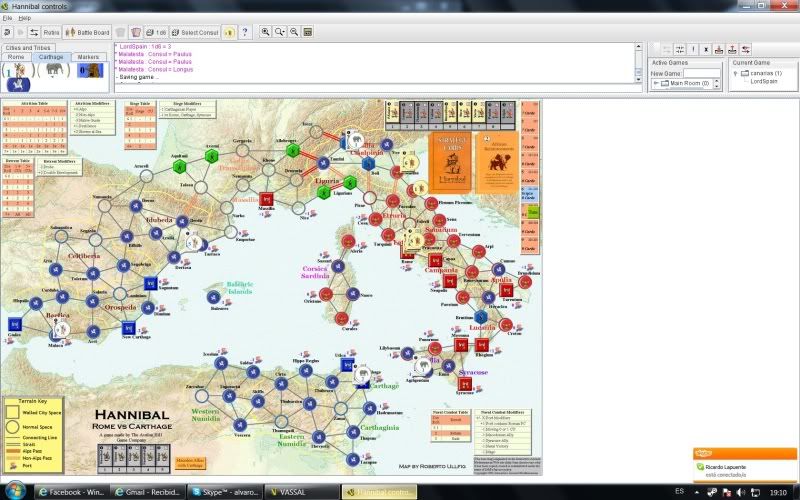This screenshot has height=500, width=800.
Task: Click the undo last move icon
Action: [x=7, y=32]
